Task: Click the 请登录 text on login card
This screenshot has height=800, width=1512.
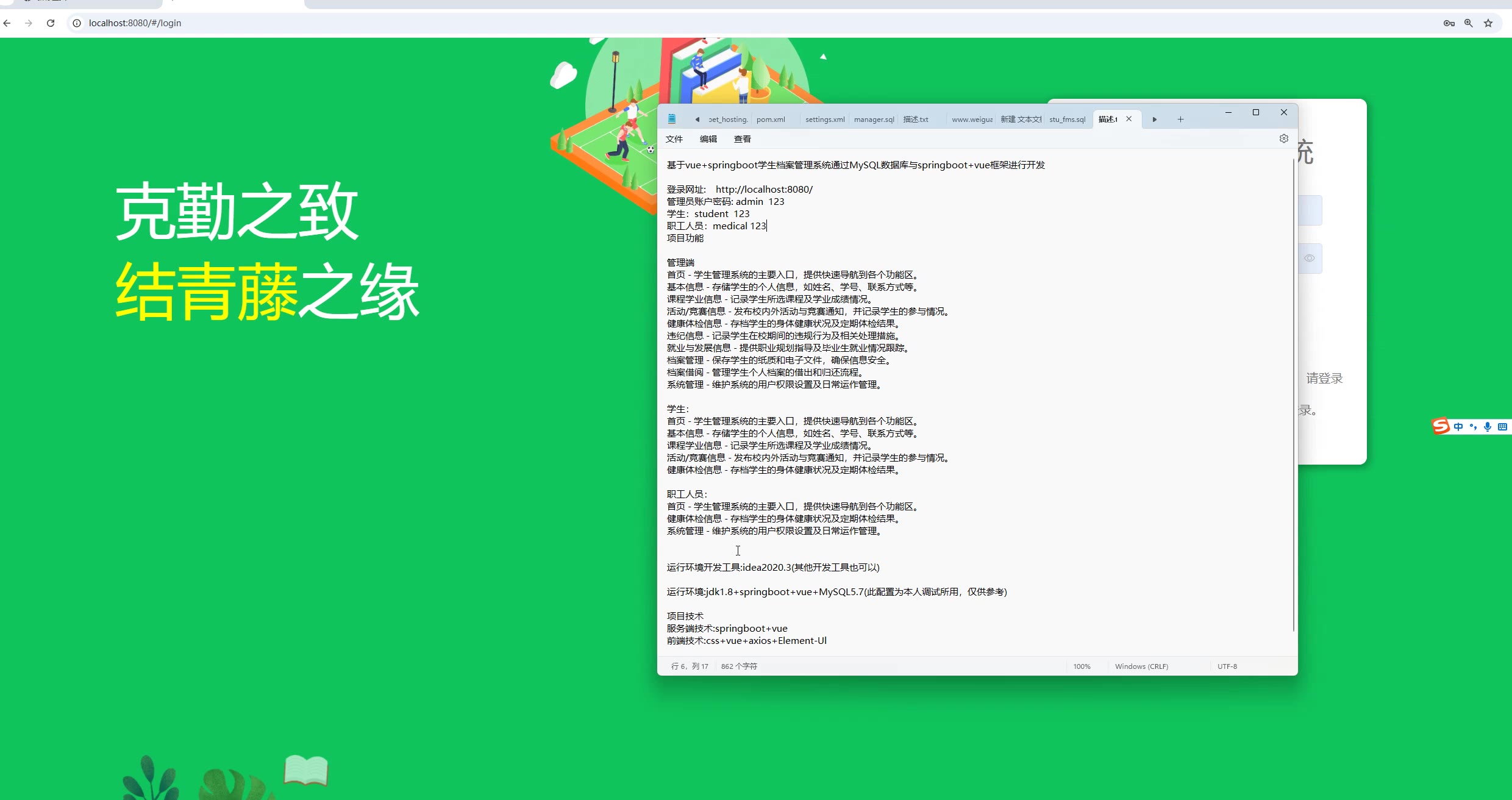Action: (x=1324, y=379)
